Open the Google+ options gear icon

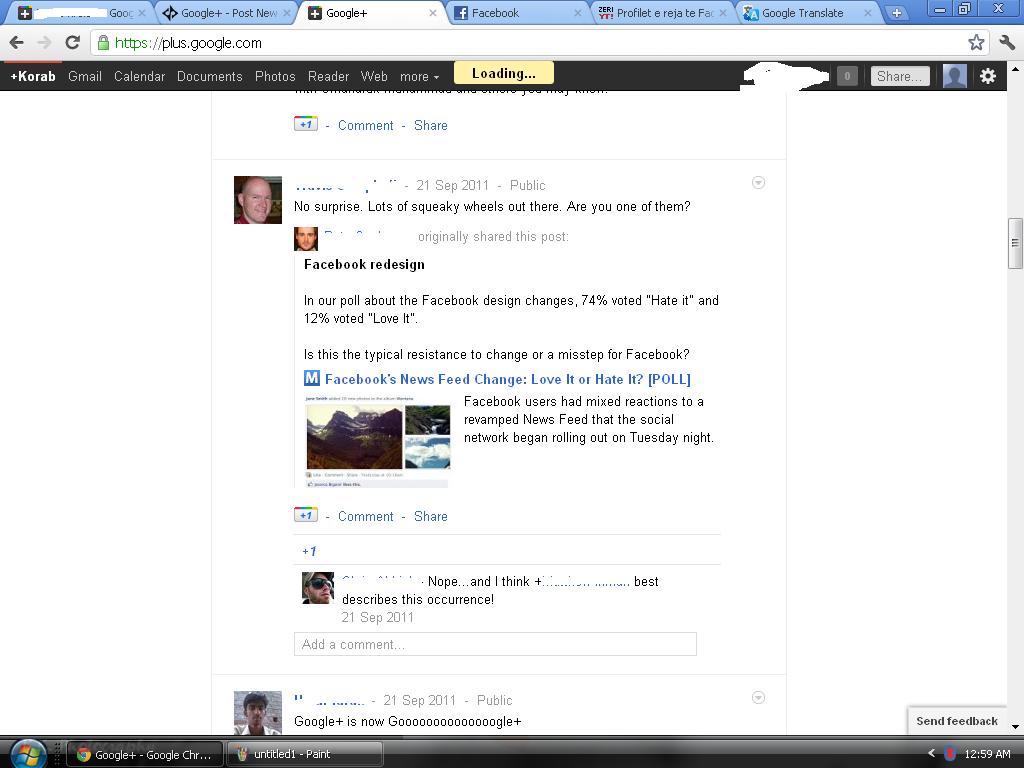tap(988, 76)
